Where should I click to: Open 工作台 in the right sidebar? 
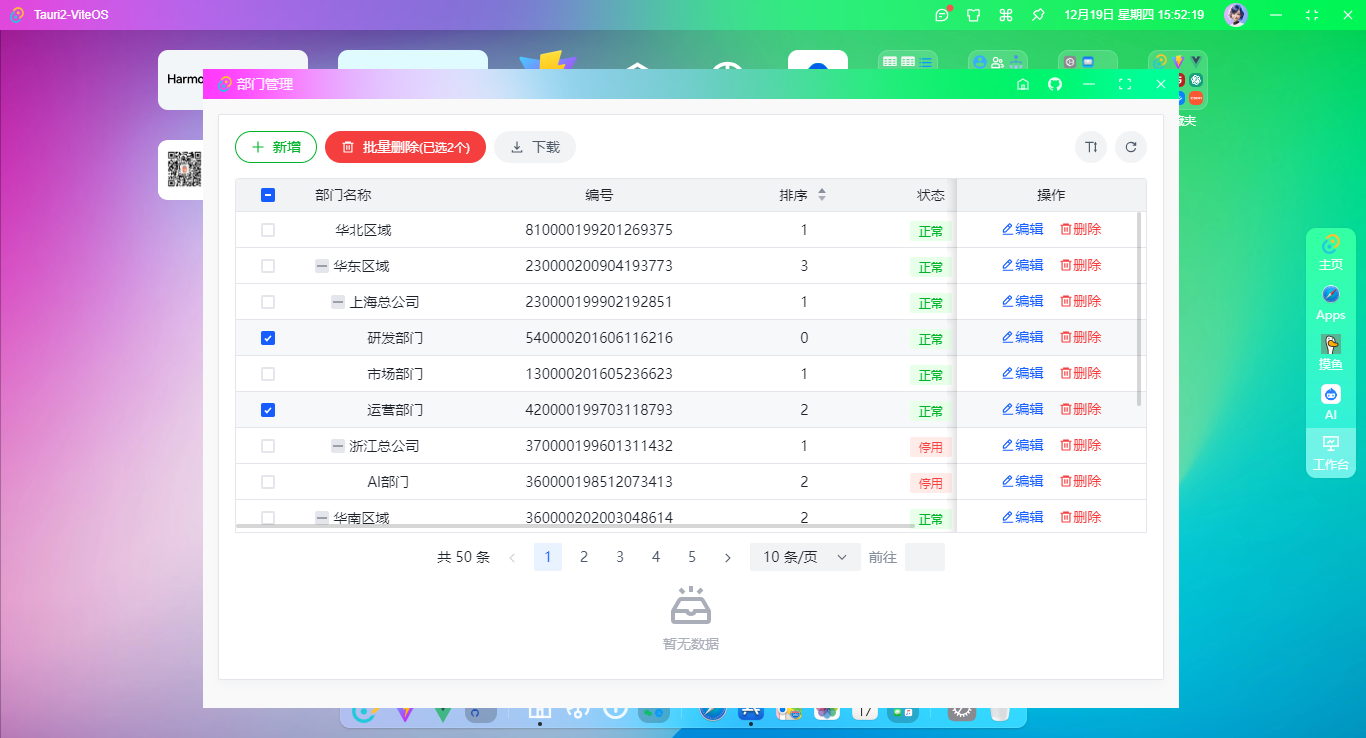click(1330, 453)
